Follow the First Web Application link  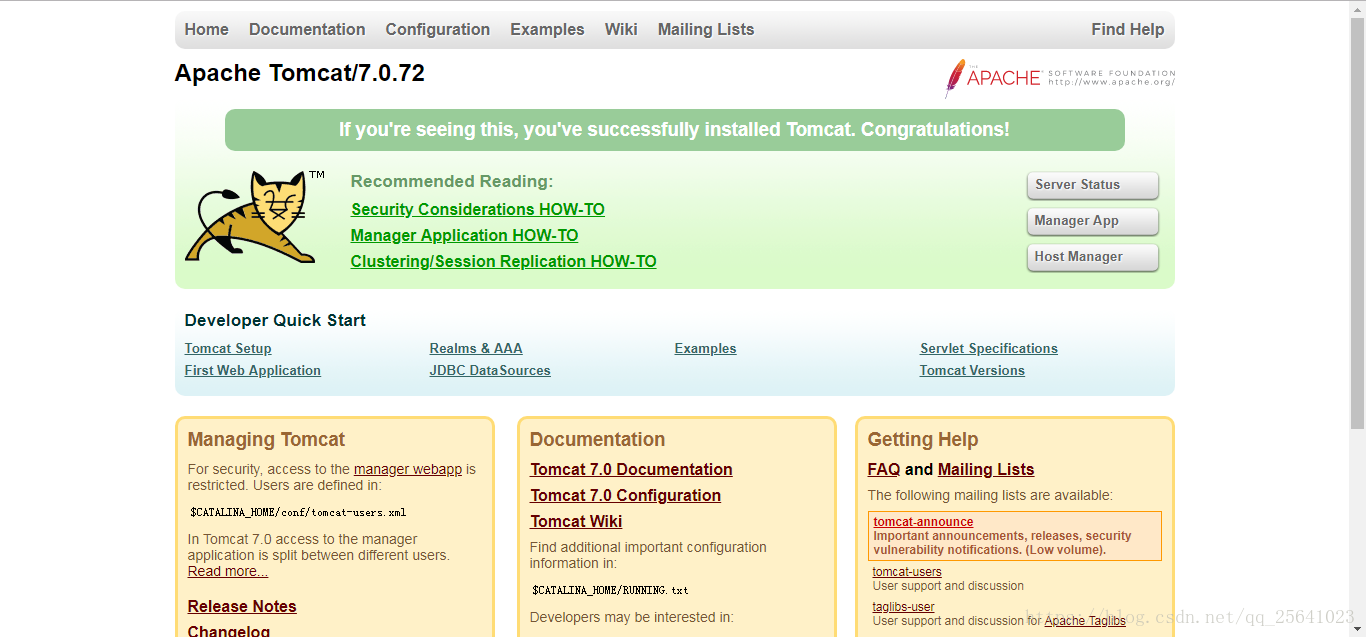coord(253,370)
